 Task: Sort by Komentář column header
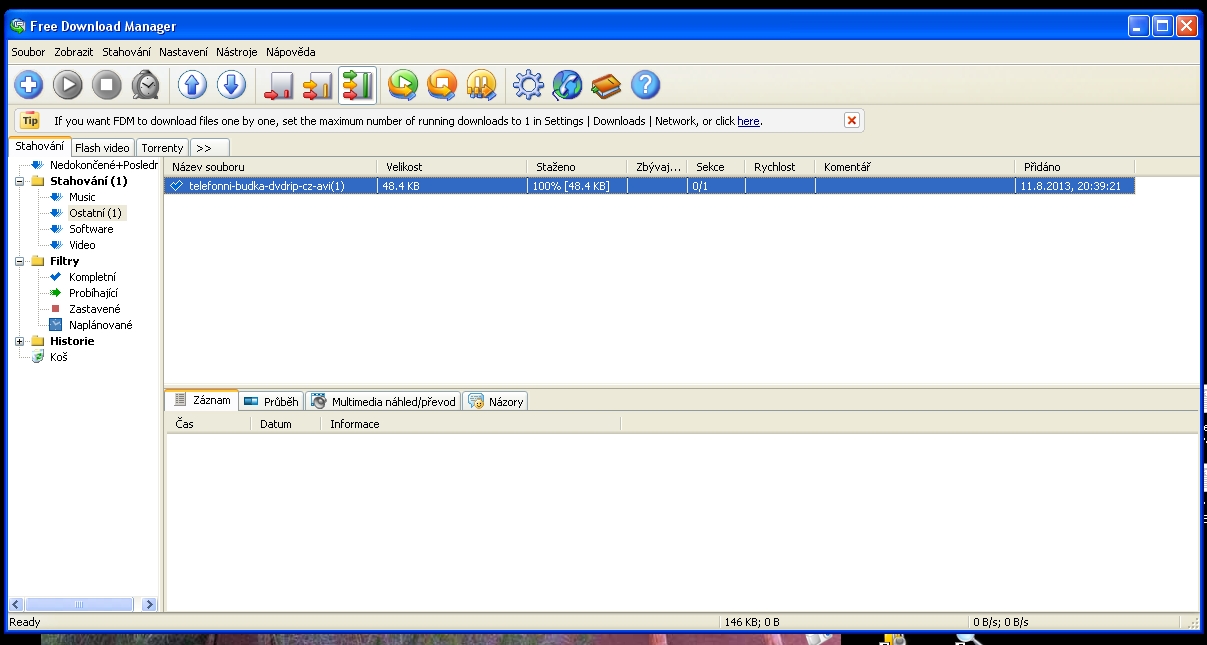click(x=914, y=167)
